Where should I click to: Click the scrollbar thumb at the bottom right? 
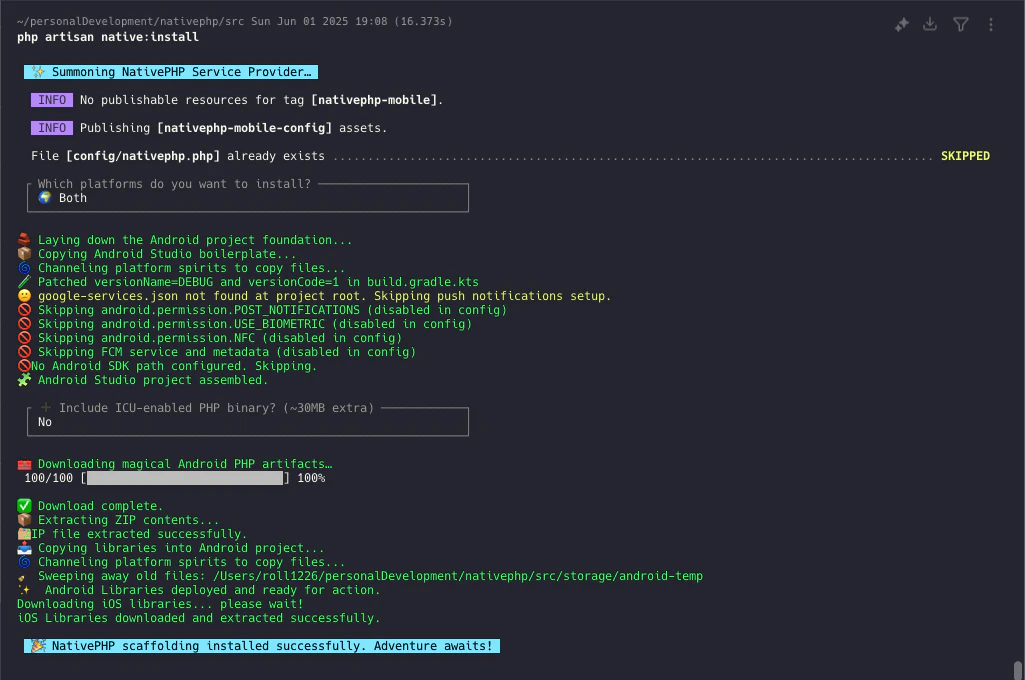1018,670
